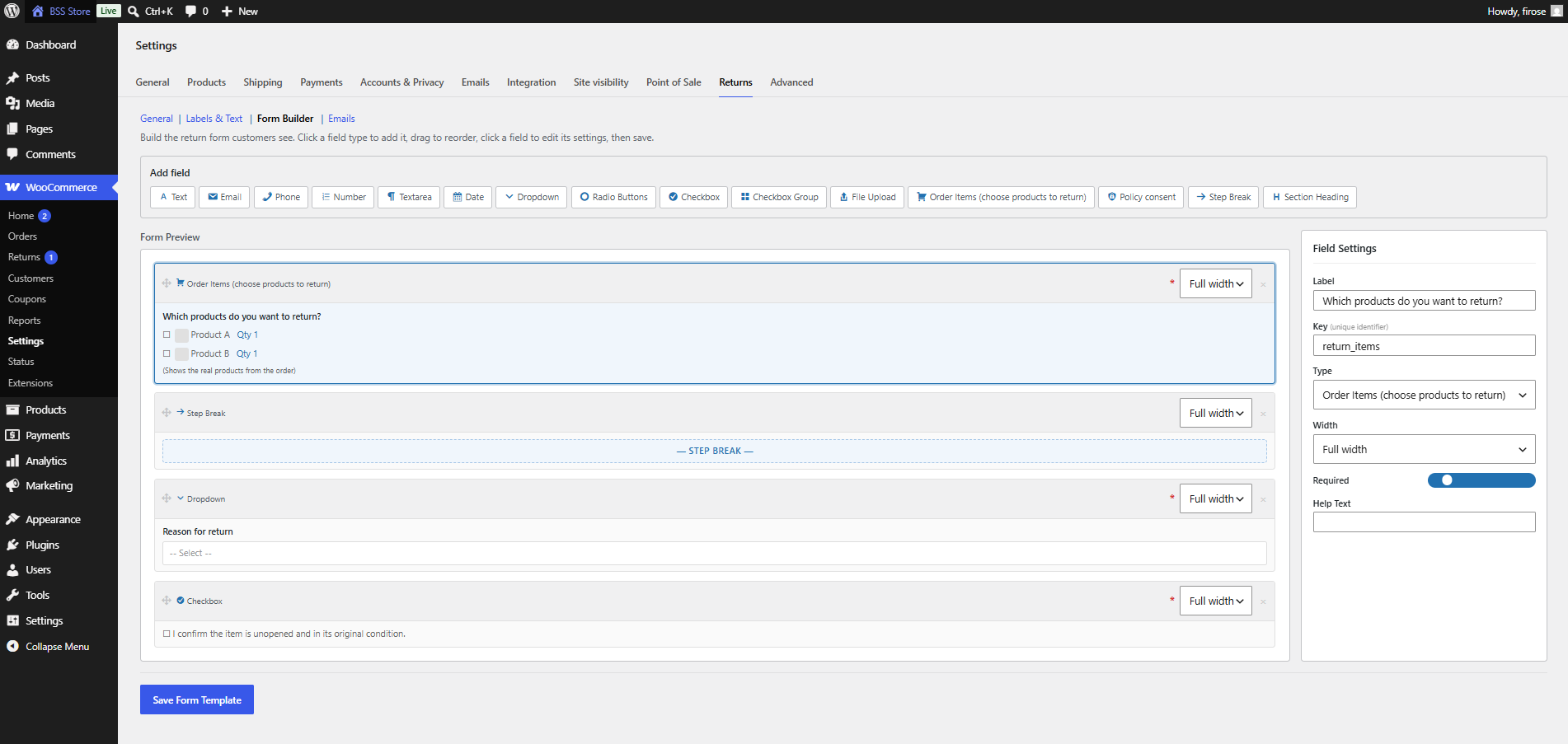Grab the Order Items drag handle
The height and width of the screenshot is (744, 1568).
point(167,283)
